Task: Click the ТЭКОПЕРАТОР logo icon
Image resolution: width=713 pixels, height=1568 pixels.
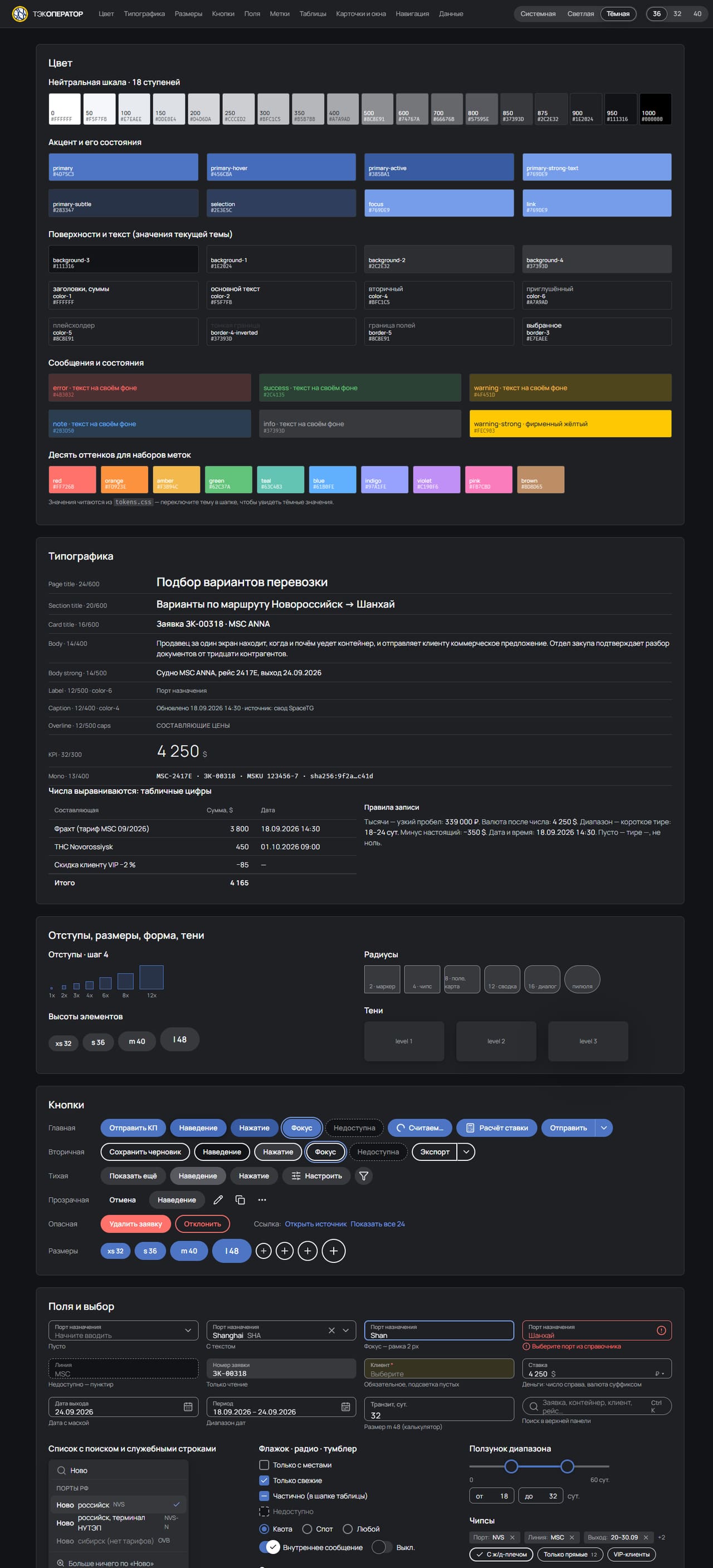Action: (x=20, y=13)
